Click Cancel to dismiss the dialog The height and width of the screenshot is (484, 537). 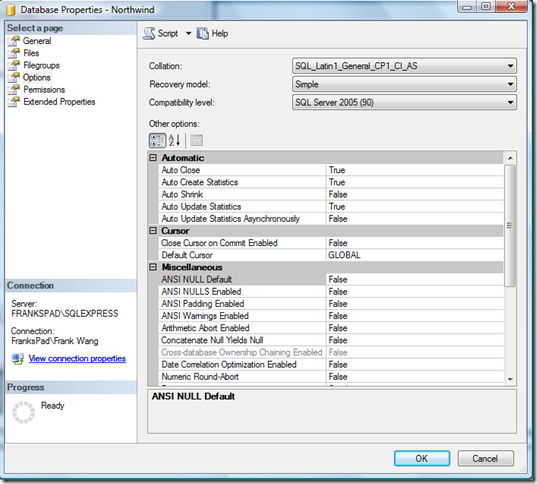tap(485, 458)
